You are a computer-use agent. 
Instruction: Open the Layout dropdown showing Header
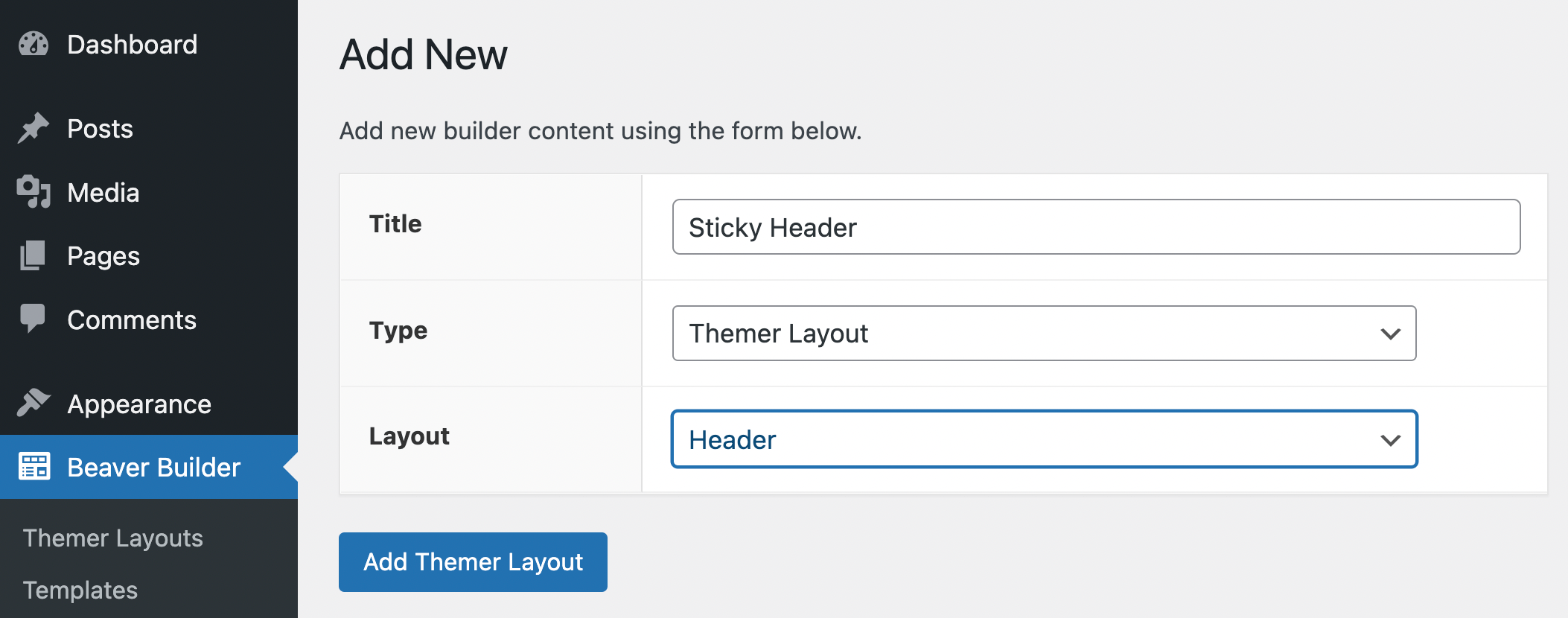1044,439
